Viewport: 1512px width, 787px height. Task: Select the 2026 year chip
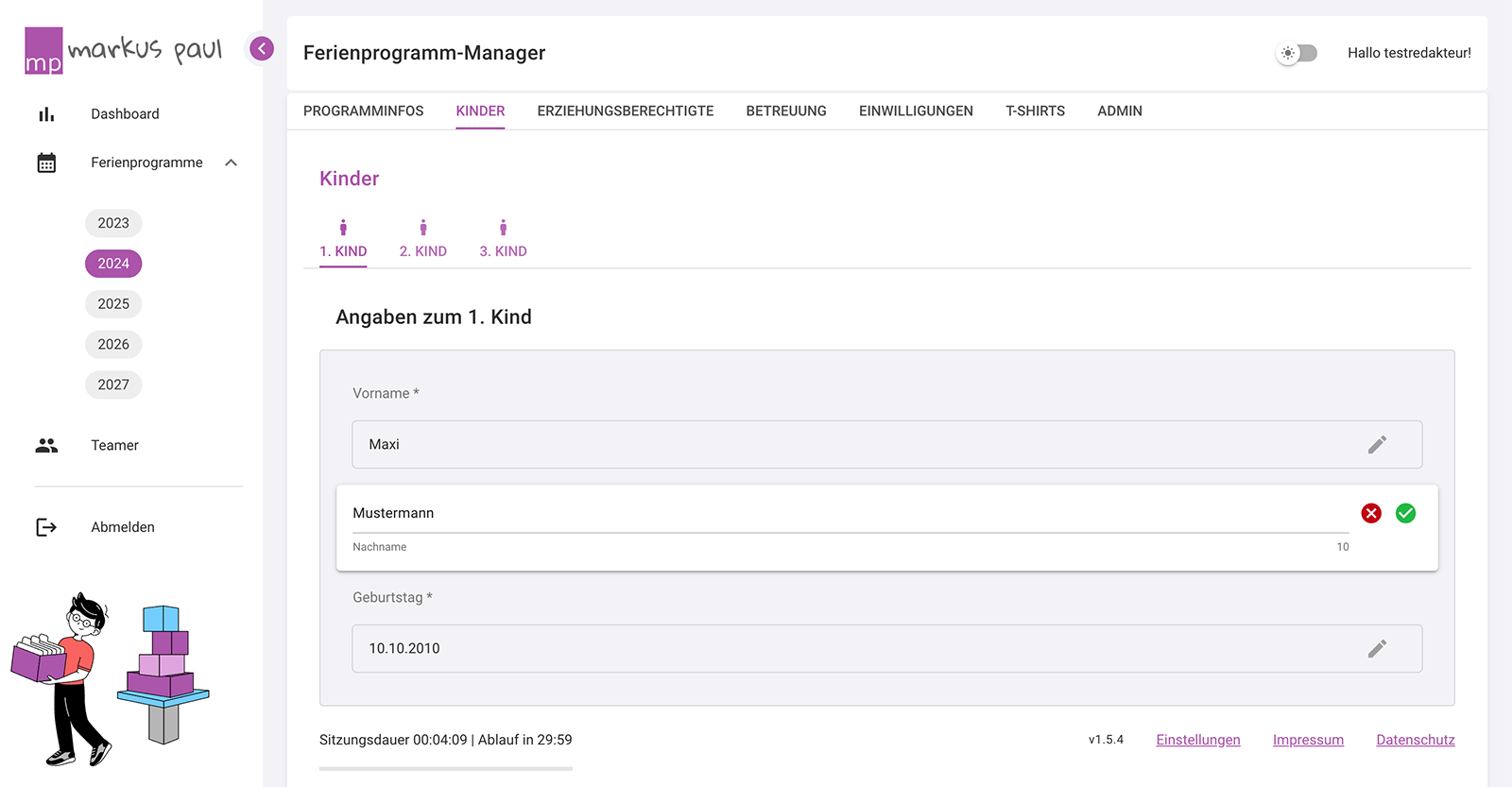113,344
